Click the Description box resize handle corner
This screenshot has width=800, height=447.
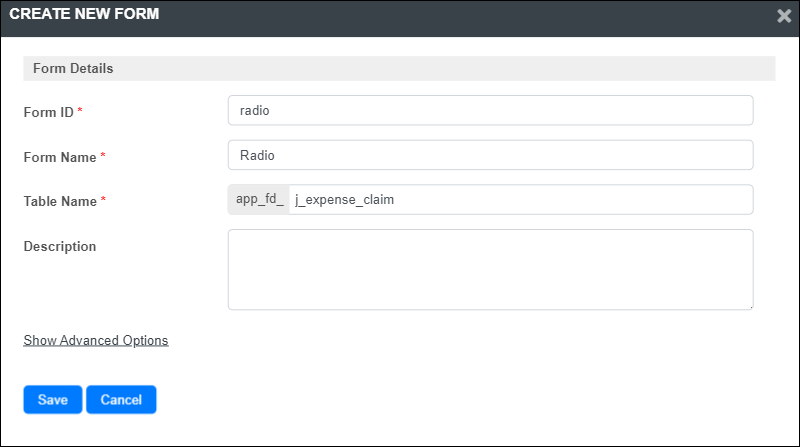(x=751, y=307)
